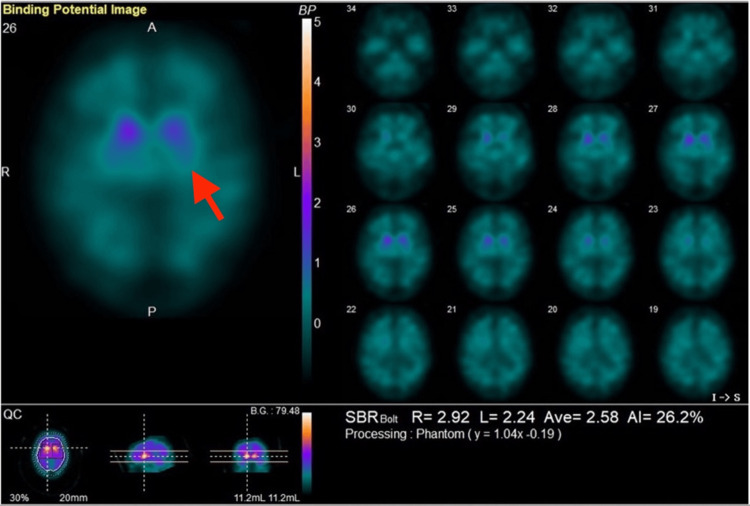
Task: Select slice thumbnail number 32
Action: pos(596,51)
